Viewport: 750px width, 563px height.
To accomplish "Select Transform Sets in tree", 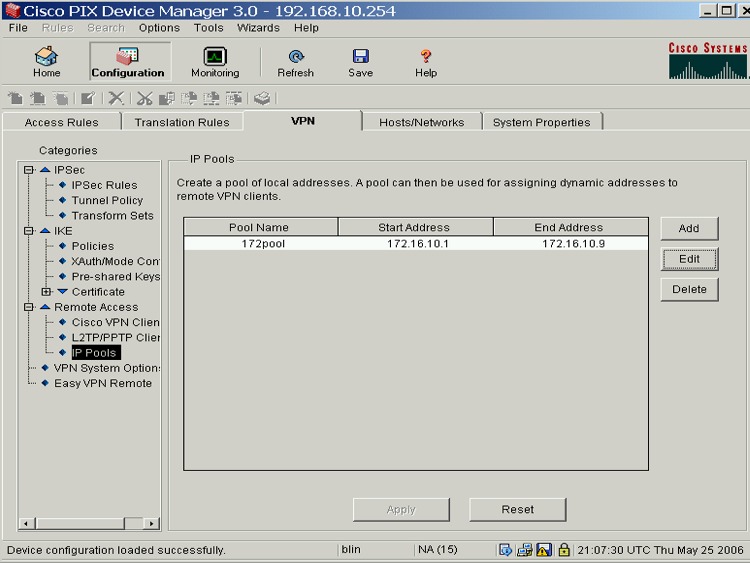I will point(112,216).
